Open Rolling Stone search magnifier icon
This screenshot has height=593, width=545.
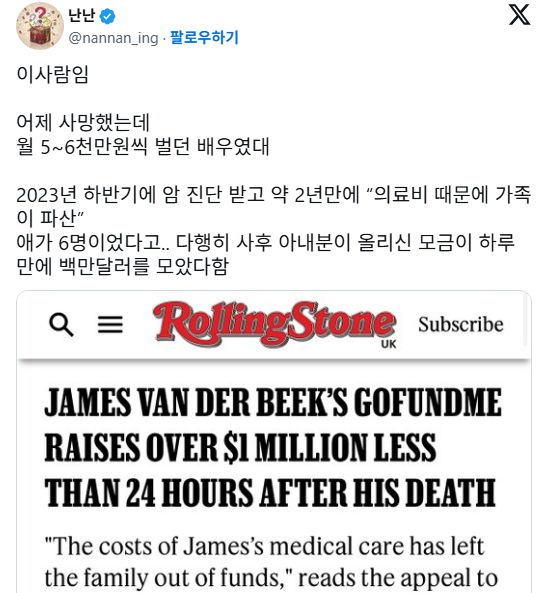click(61, 324)
